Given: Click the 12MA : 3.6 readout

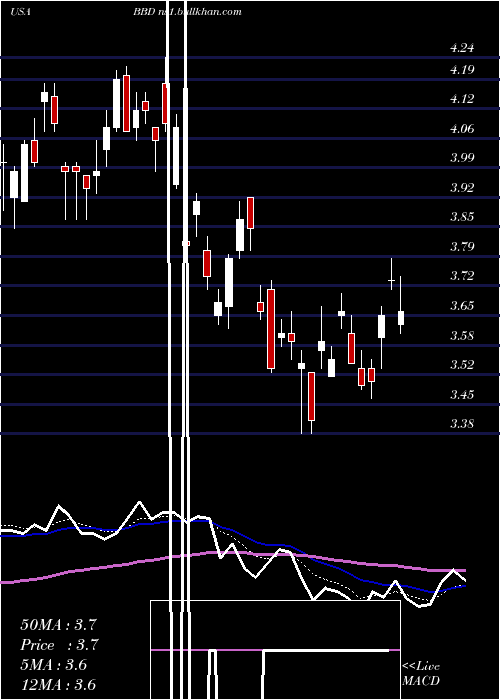Looking at the screenshot, I should [x=58, y=684].
